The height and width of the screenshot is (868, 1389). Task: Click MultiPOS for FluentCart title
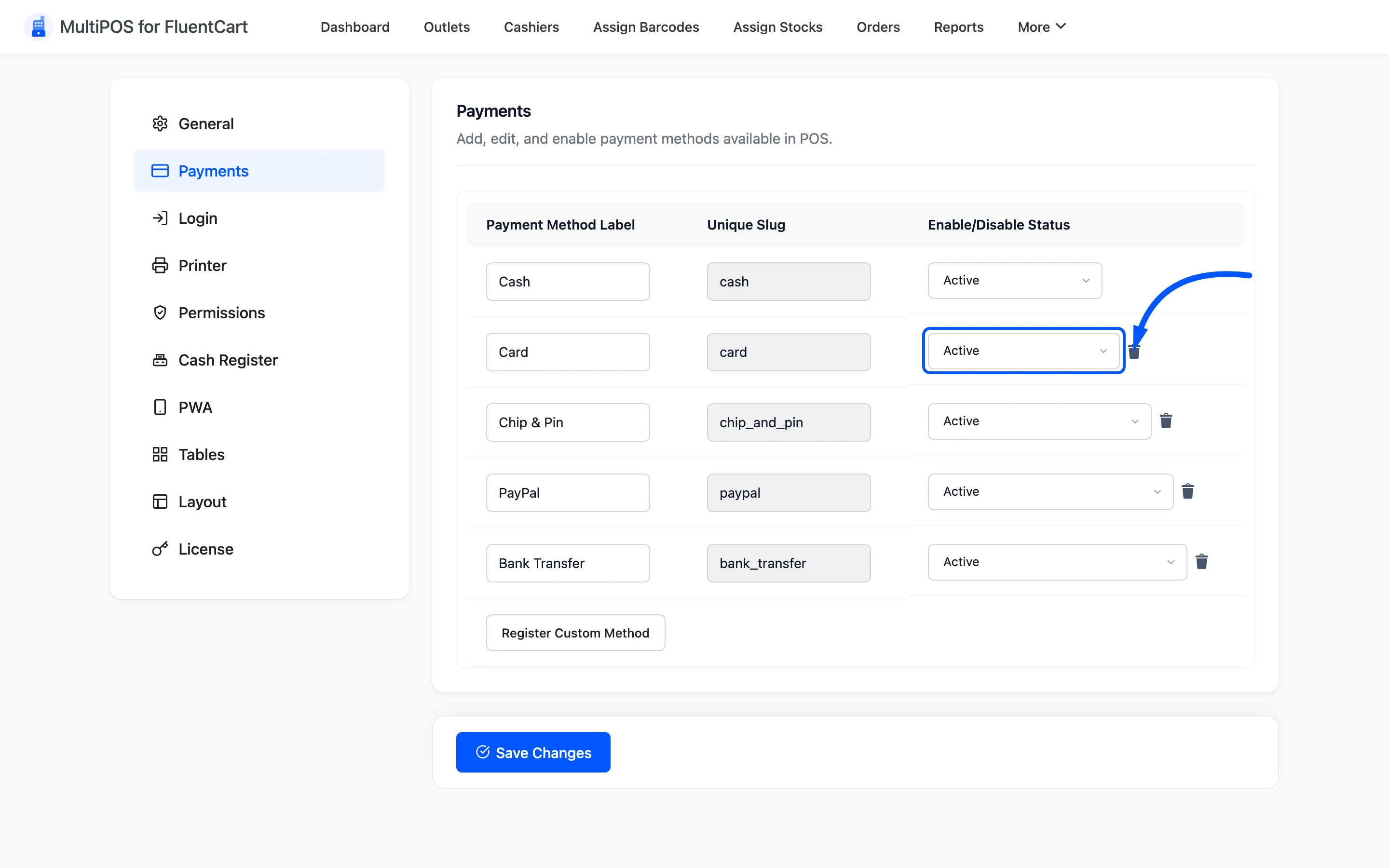[154, 27]
